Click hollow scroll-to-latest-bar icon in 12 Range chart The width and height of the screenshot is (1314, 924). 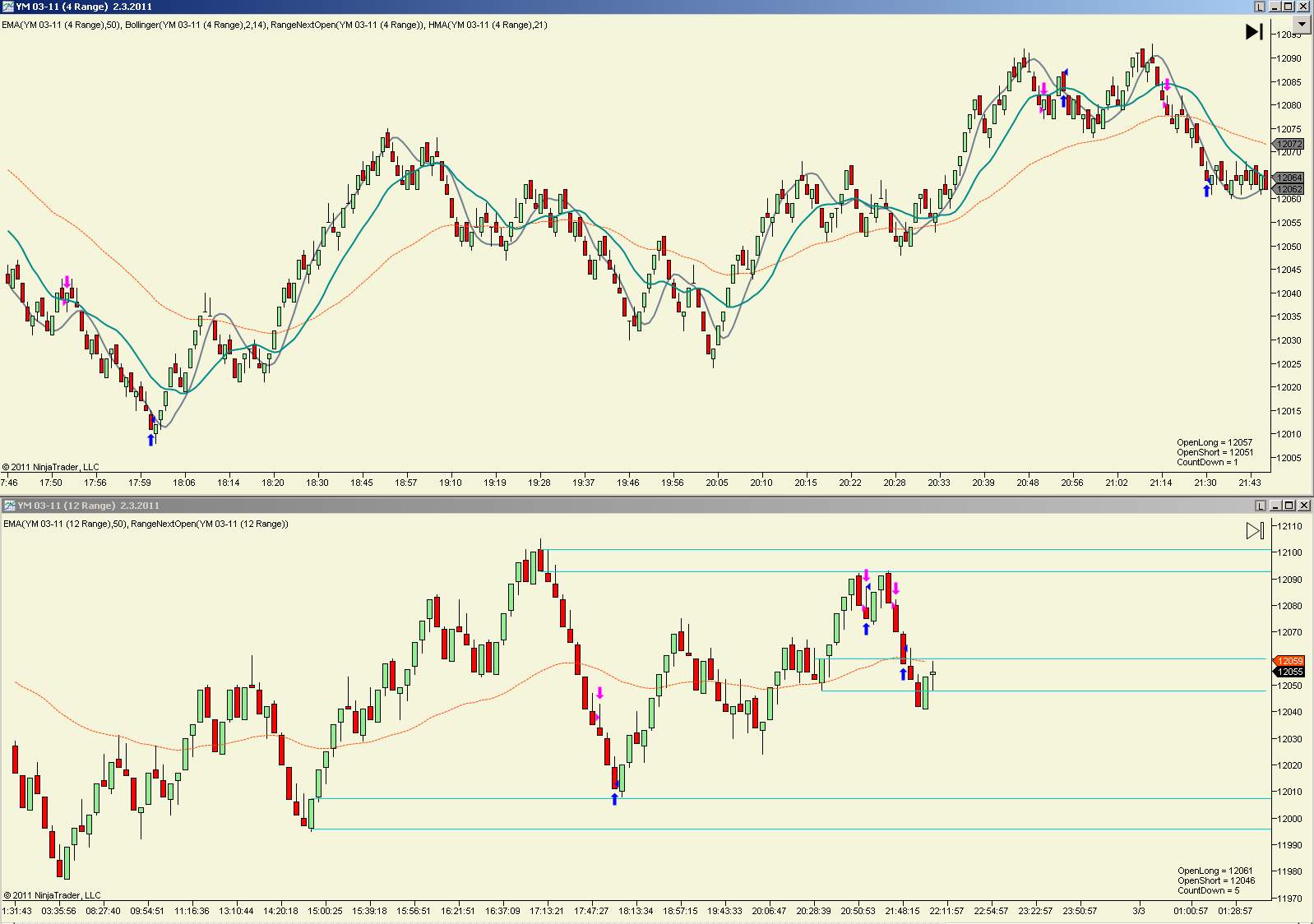[1255, 531]
